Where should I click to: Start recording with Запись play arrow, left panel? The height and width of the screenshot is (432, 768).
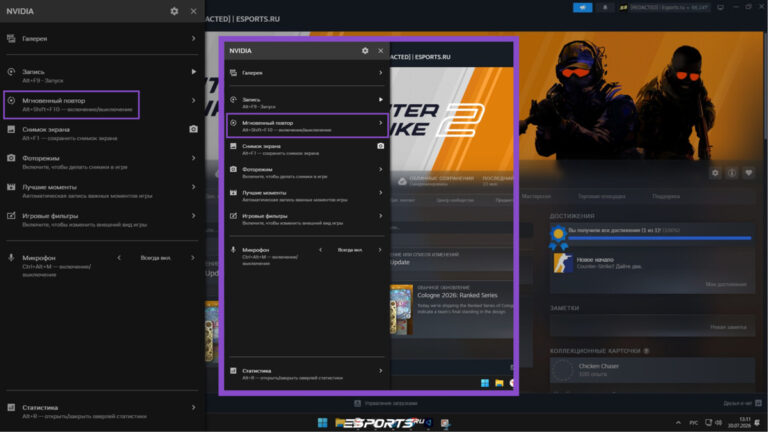193,72
